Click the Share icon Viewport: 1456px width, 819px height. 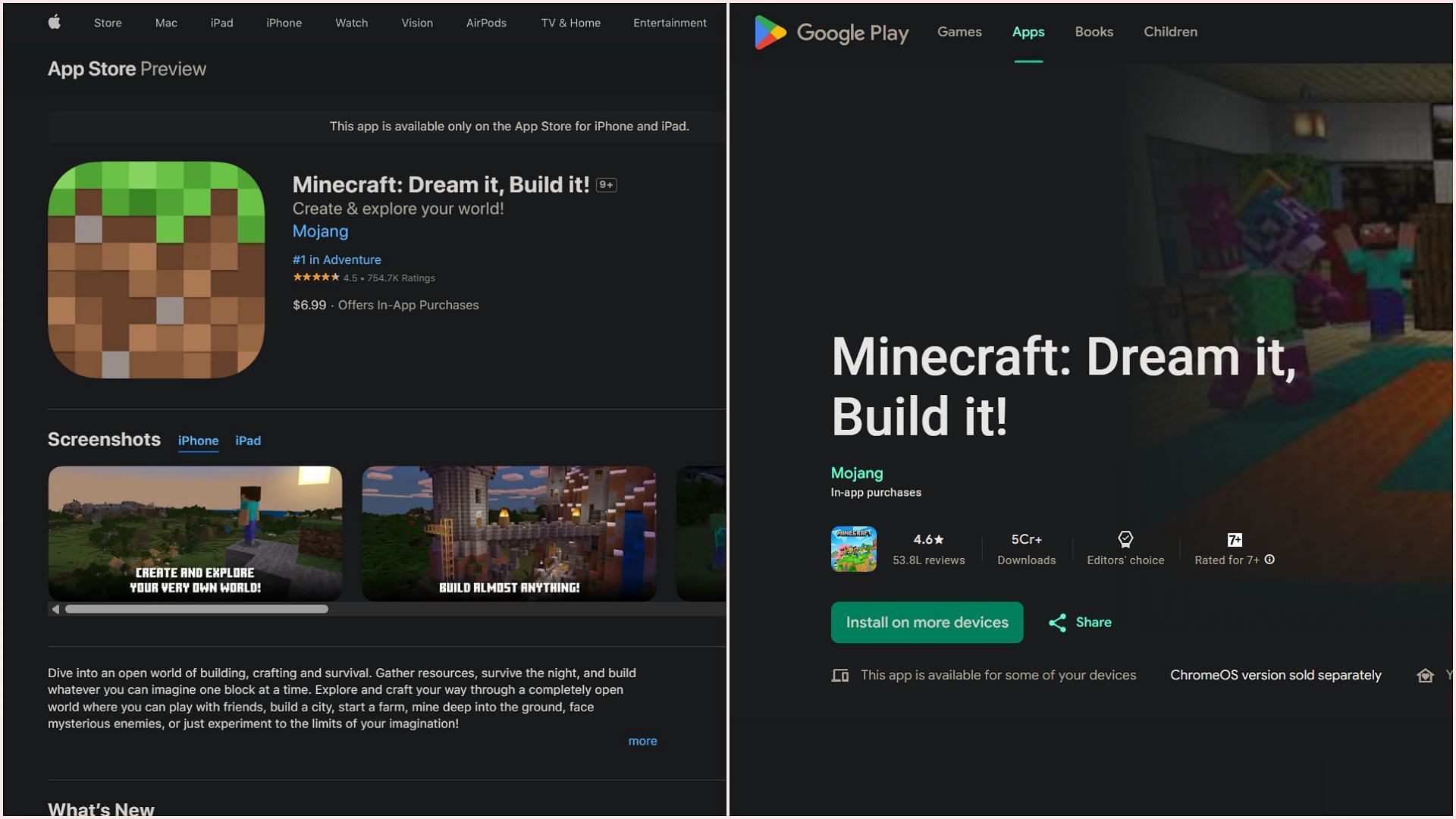pyautogui.click(x=1057, y=623)
